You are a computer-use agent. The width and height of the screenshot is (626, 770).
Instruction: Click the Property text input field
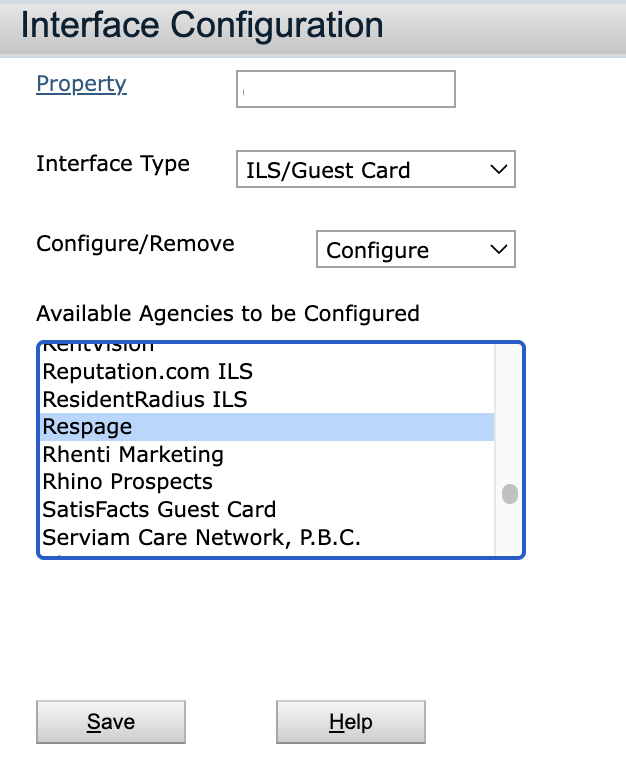pos(346,89)
